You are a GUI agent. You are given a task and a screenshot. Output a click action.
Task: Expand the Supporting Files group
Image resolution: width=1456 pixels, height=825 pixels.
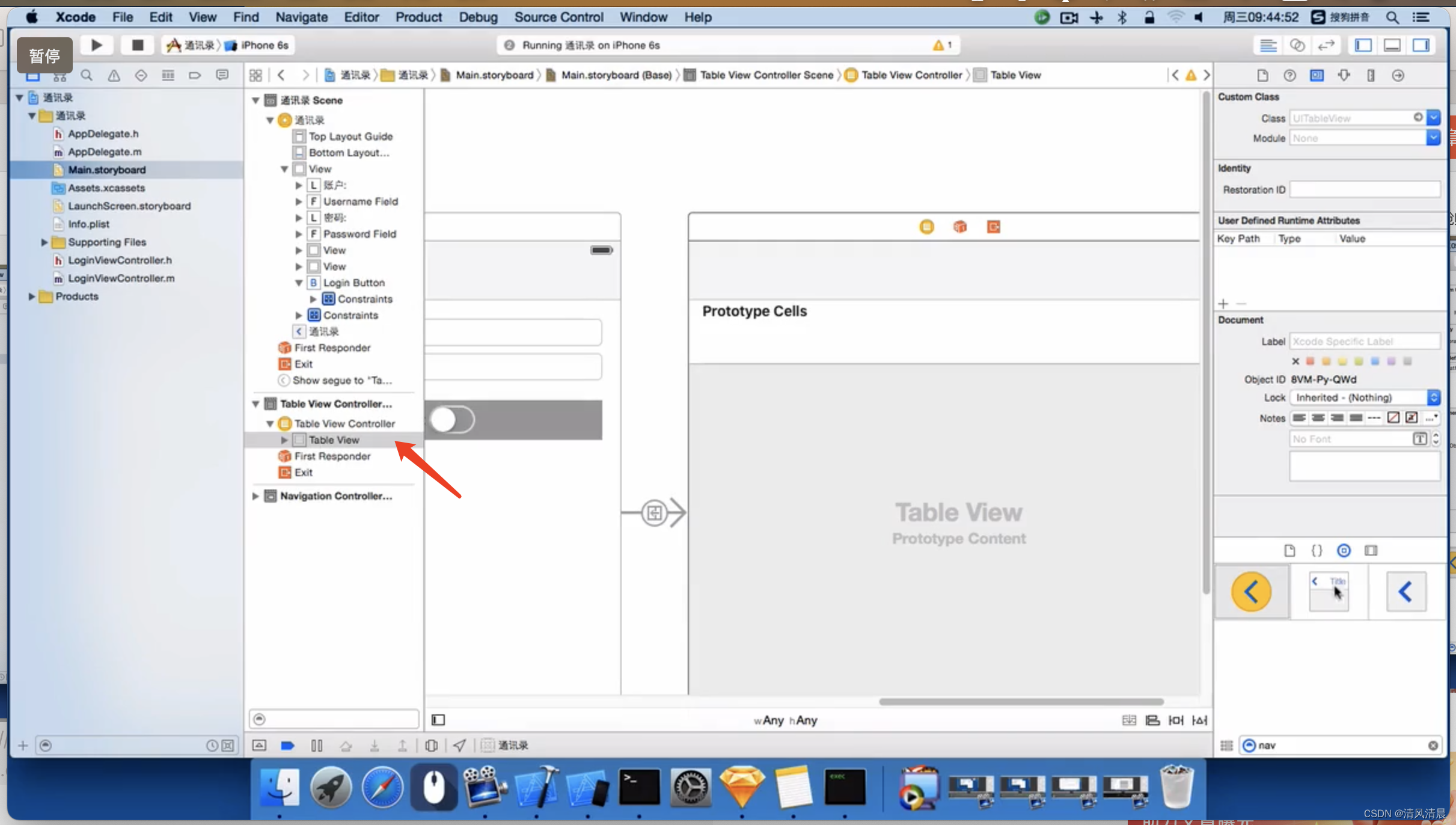44,242
